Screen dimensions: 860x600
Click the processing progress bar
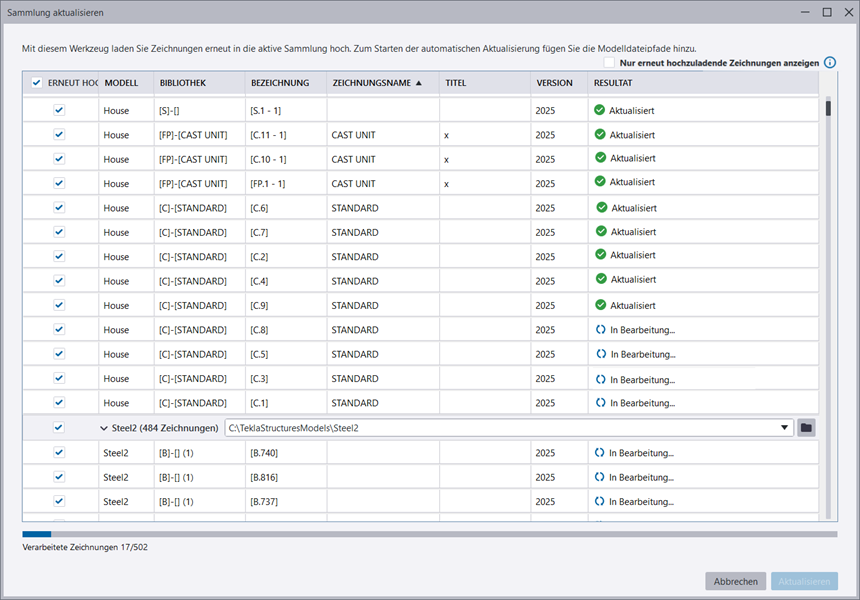pyautogui.click(x=429, y=534)
